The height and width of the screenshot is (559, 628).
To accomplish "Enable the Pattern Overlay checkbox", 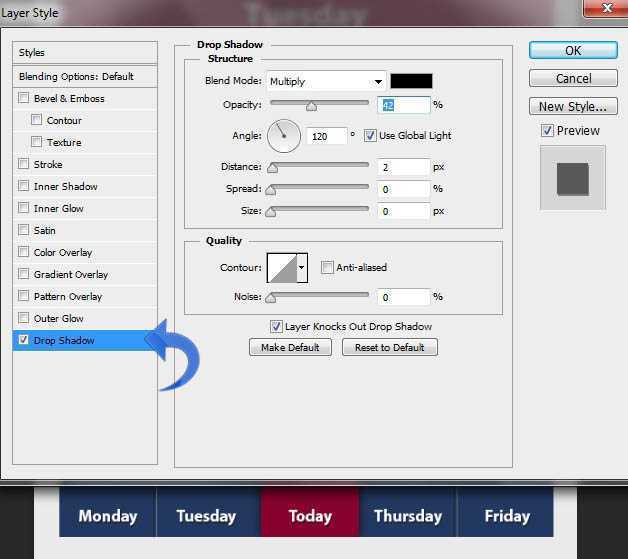I will 24,296.
